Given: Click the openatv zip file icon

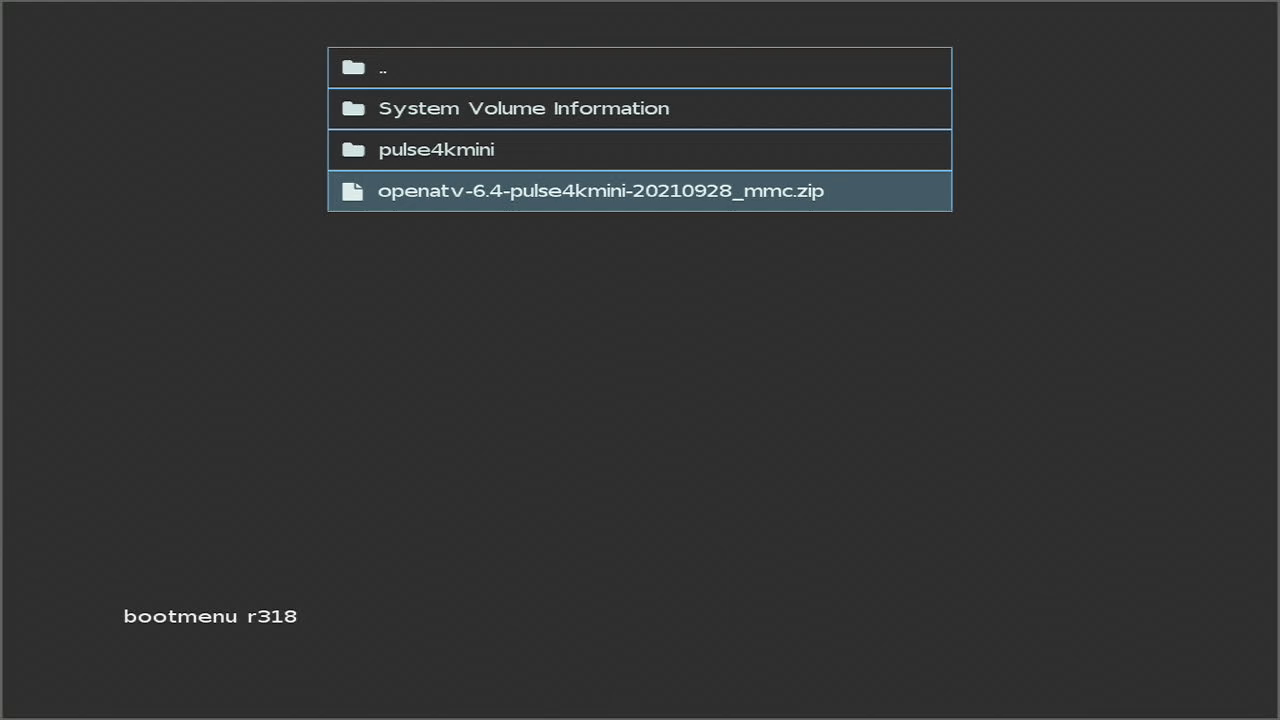Looking at the screenshot, I should click(353, 191).
